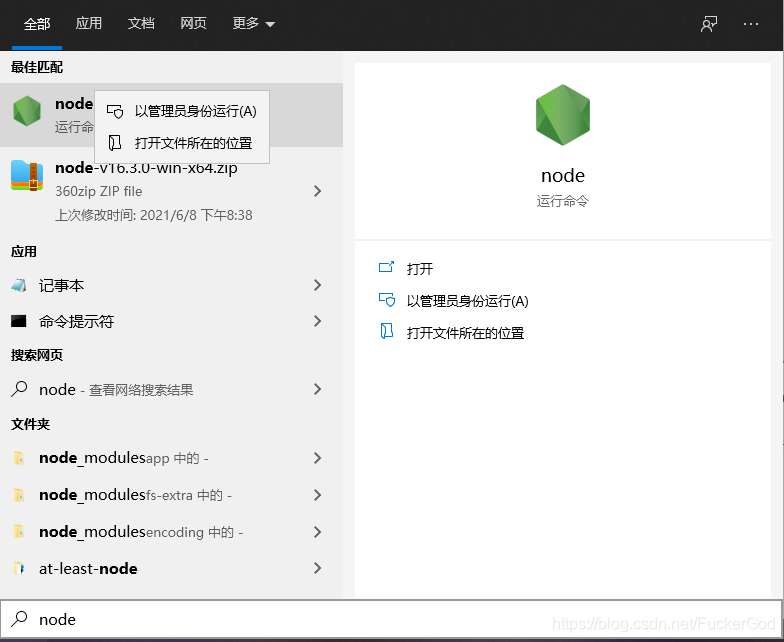Viewport: 784px width, 642px height.
Task: Choose 以管理员身份运行(A) in the context menu
Action: click(182, 111)
